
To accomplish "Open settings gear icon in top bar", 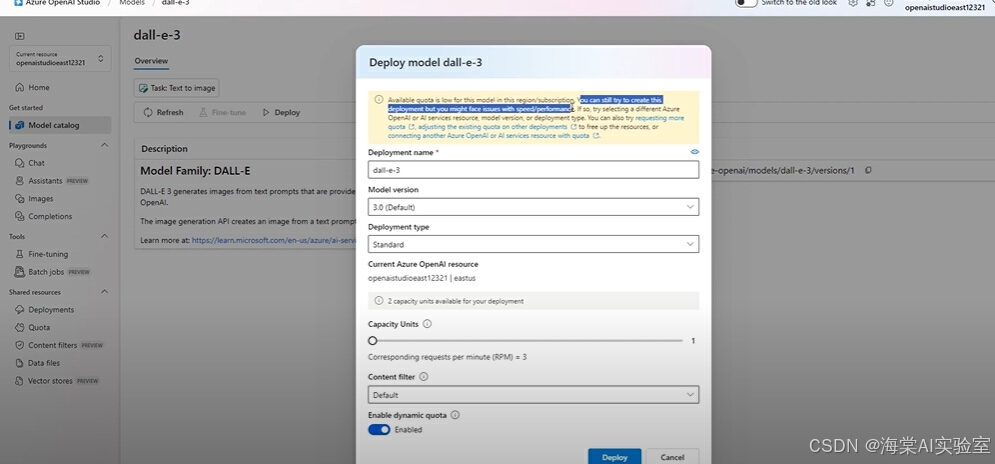I will coord(853,3).
